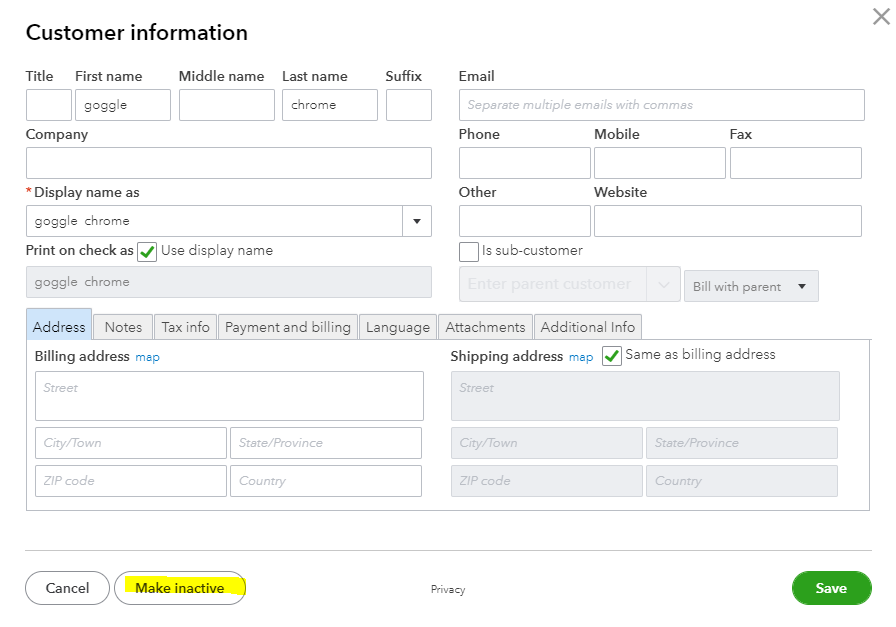Click the Cancel button
The width and height of the screenshot is (896, 627).
pyautogui.click(x=67, y=588)
